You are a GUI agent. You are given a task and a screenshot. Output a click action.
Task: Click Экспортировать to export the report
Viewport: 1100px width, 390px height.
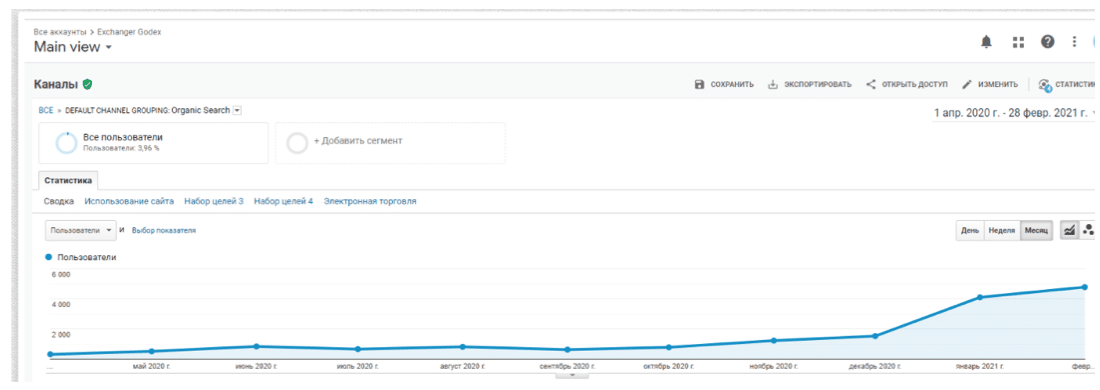click(x=810, y=84)
